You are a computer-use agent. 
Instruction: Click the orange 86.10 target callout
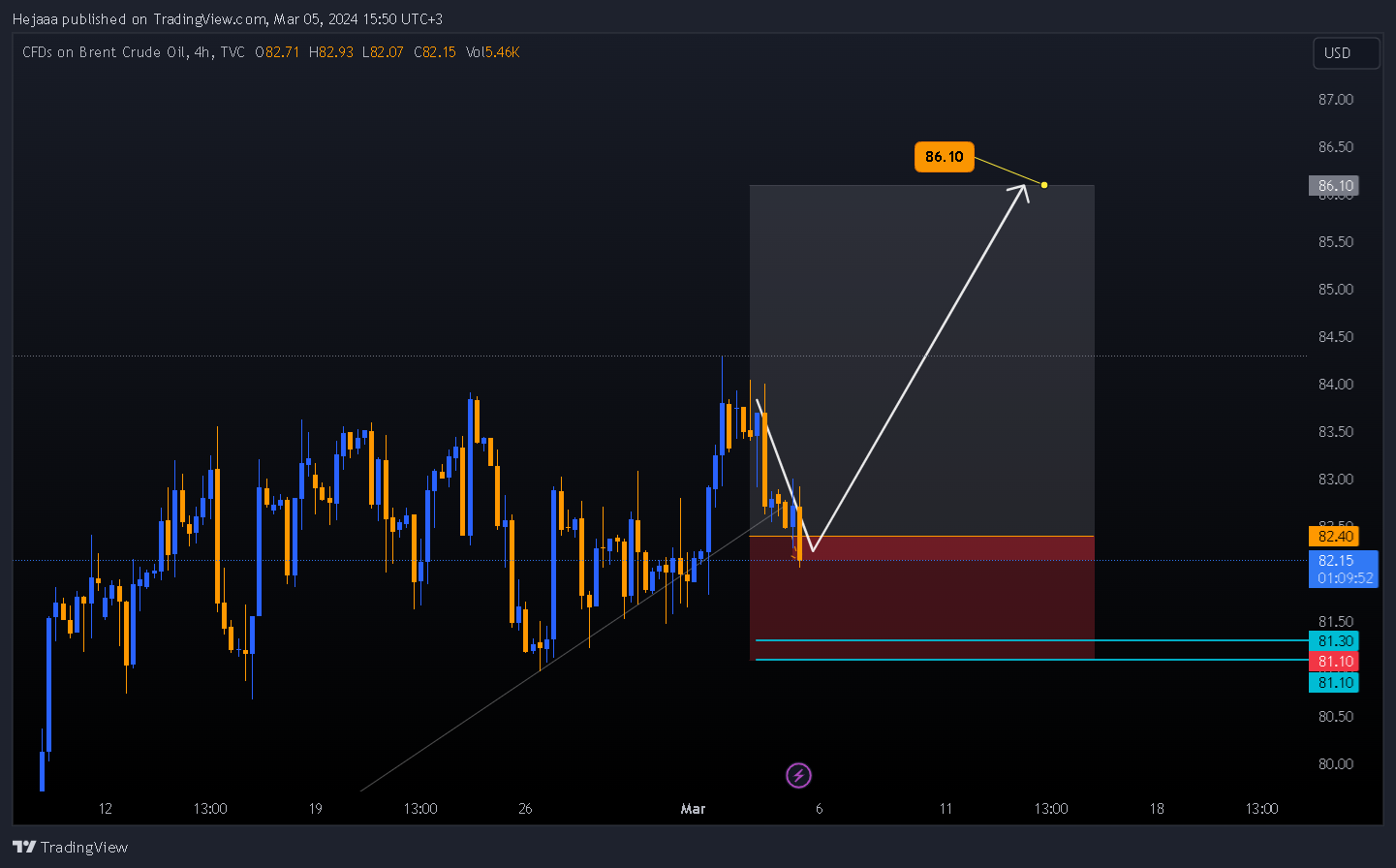944,156
